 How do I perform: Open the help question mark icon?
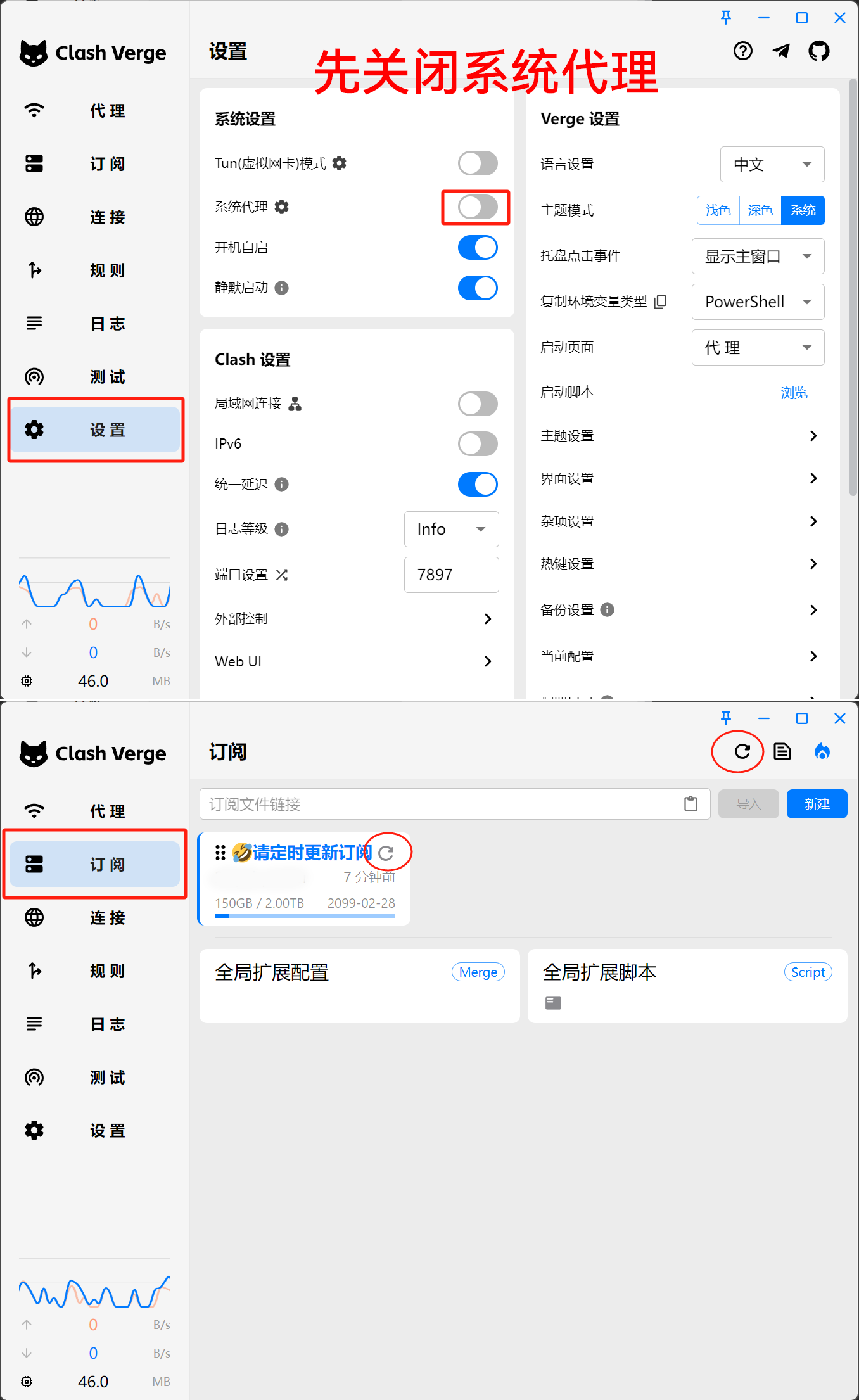[742, 51]
